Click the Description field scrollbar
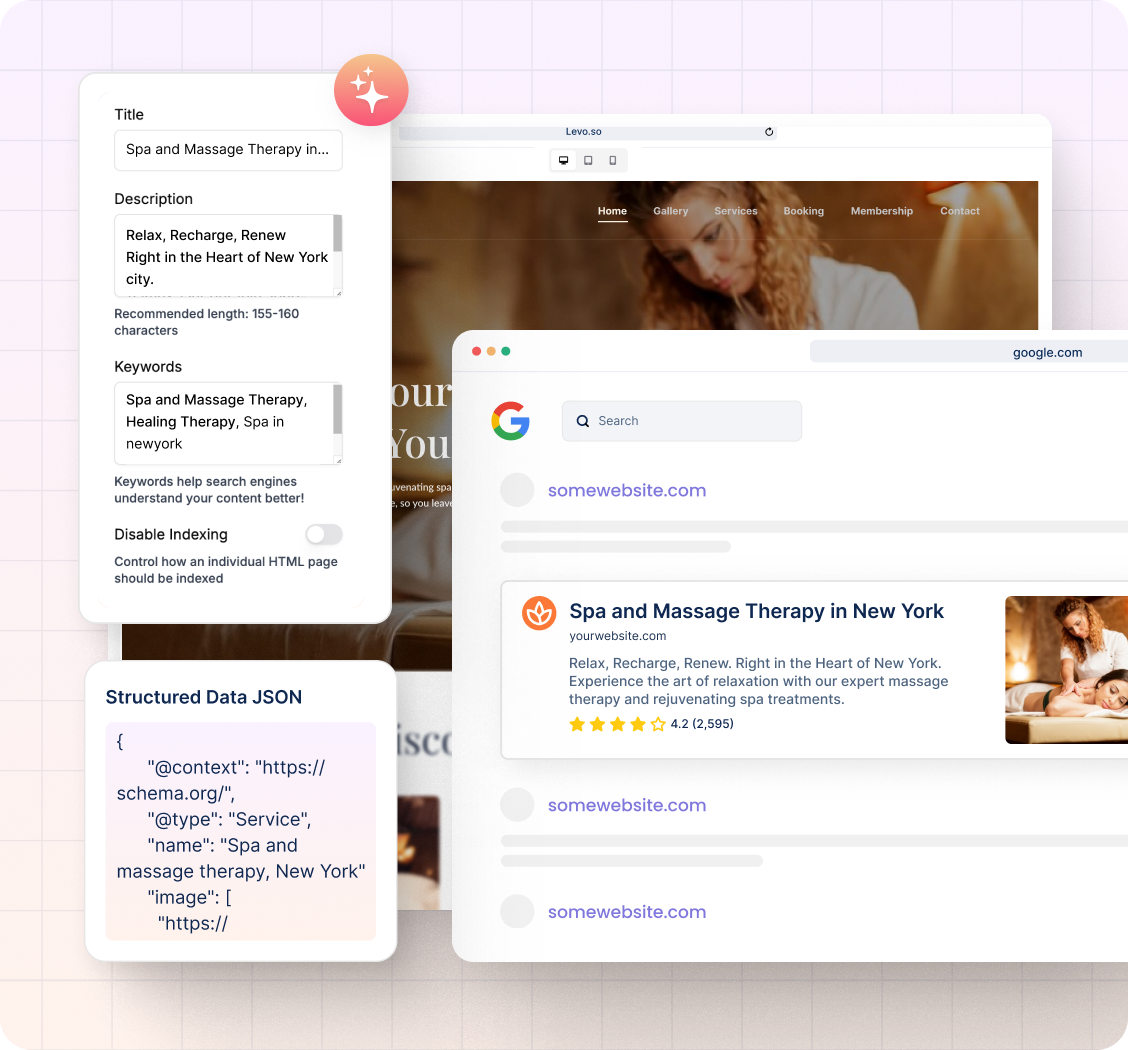Image resolution: width=1128 pixels, height=1050 pixels. pos(338,255)
